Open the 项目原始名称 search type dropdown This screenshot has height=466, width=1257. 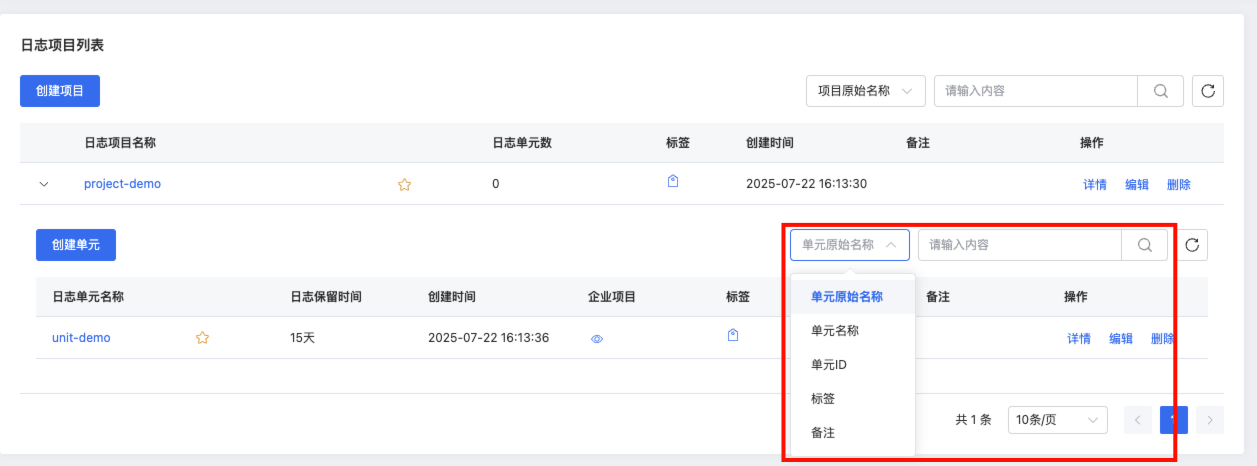coord(866,90)
